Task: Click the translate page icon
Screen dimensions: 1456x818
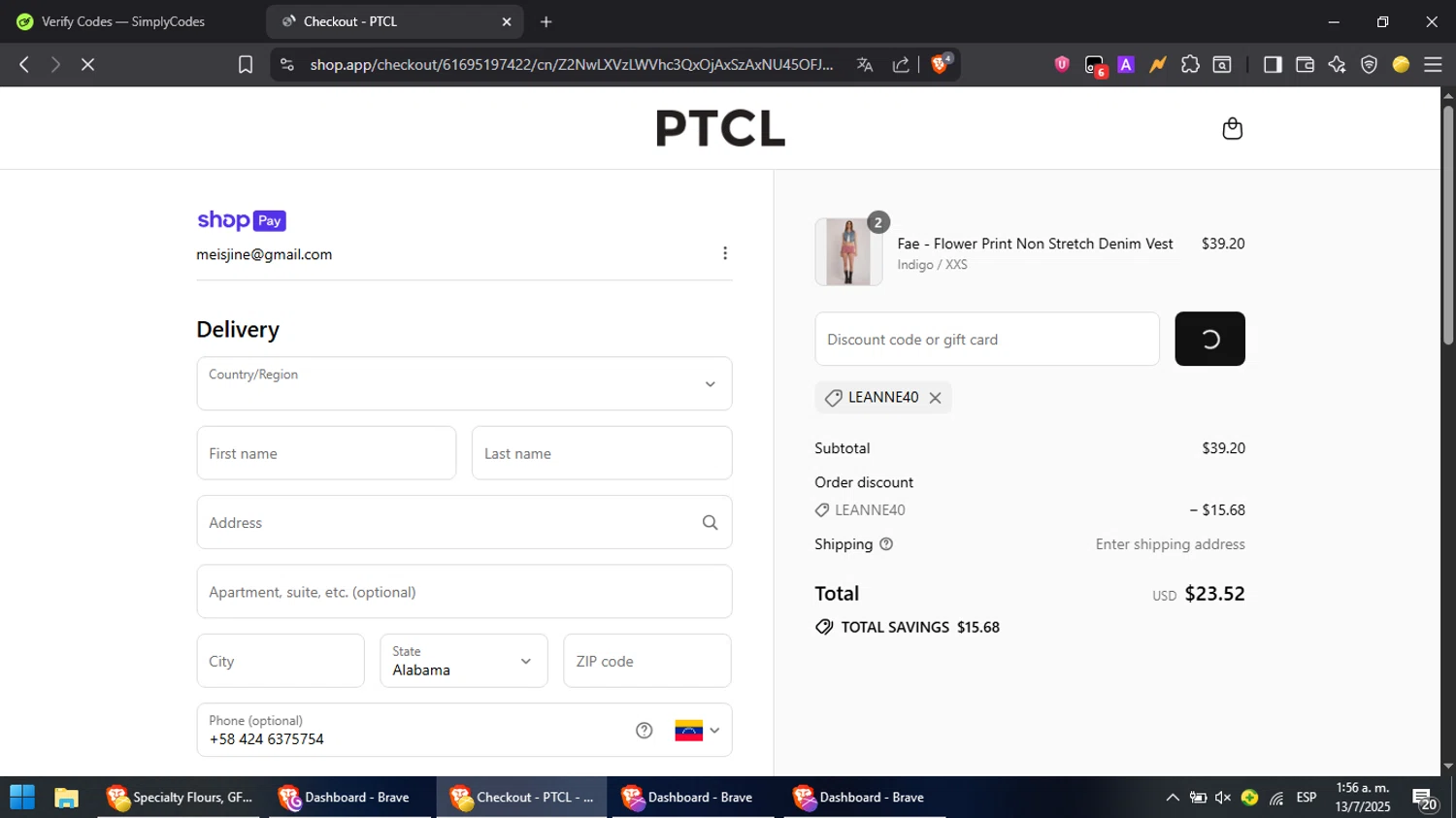Action: coord(865,64)
